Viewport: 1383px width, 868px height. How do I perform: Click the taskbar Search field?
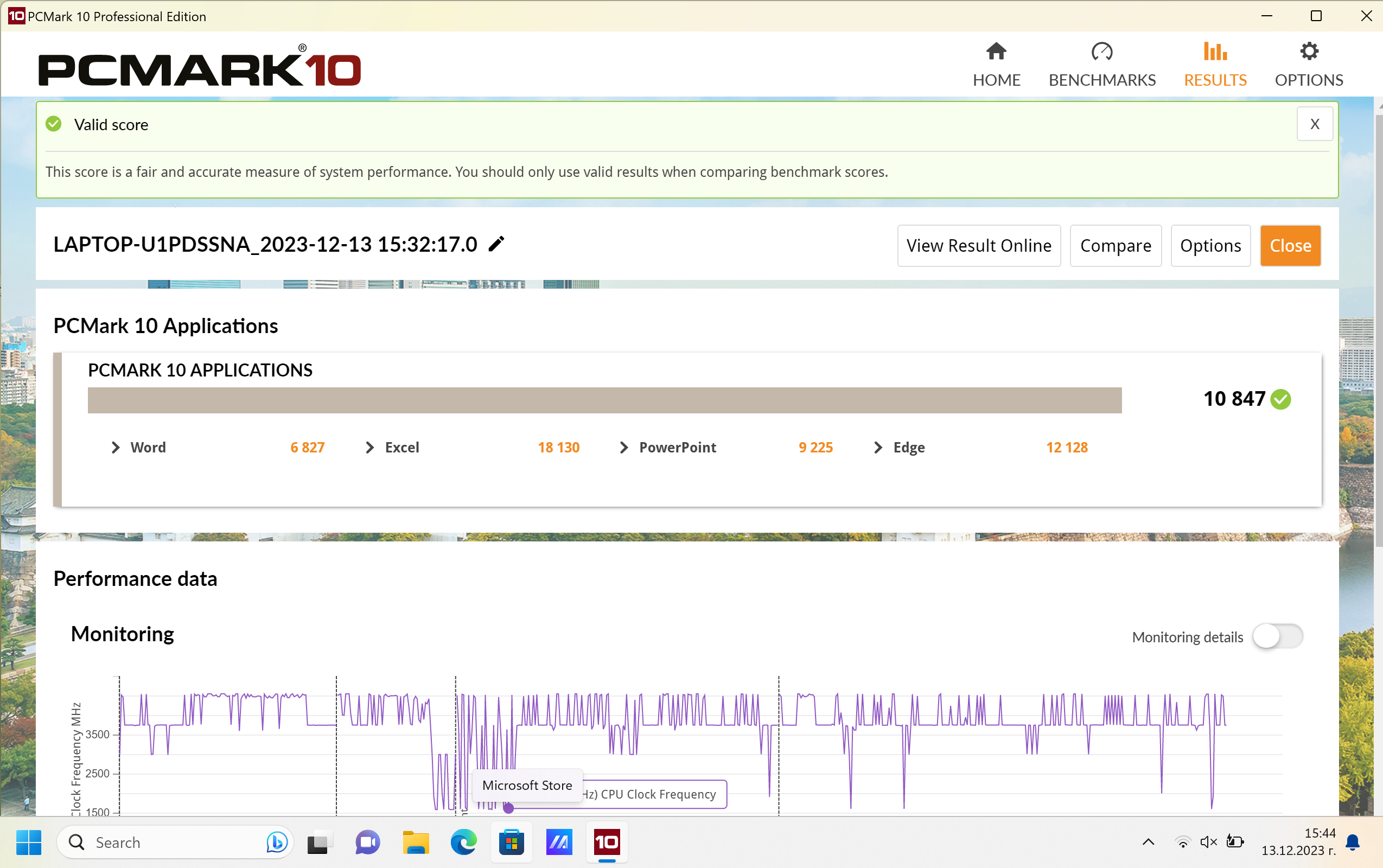click(175, 842)
